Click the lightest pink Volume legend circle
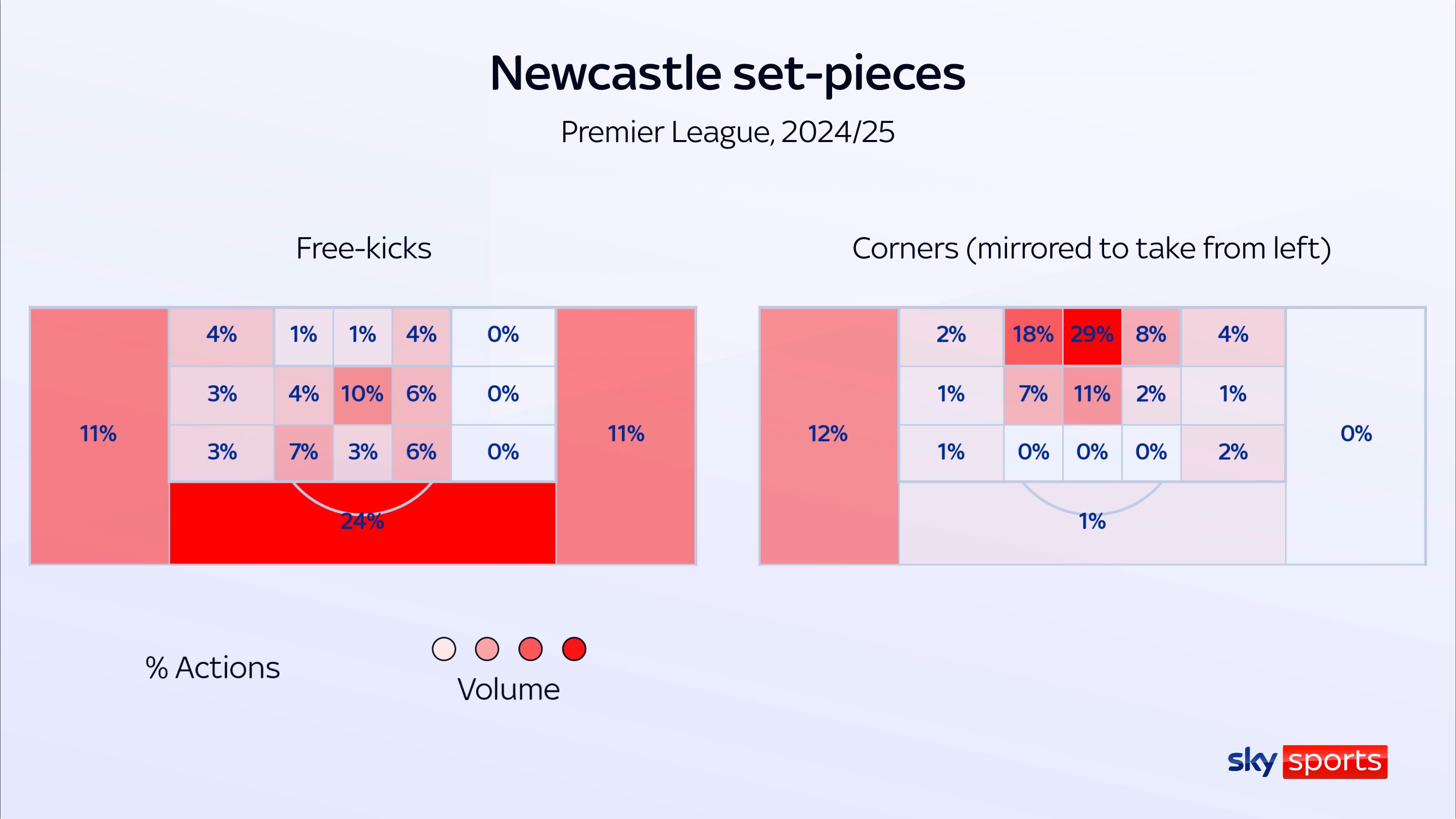The image size is (1456, 819). tap(444, 649)
